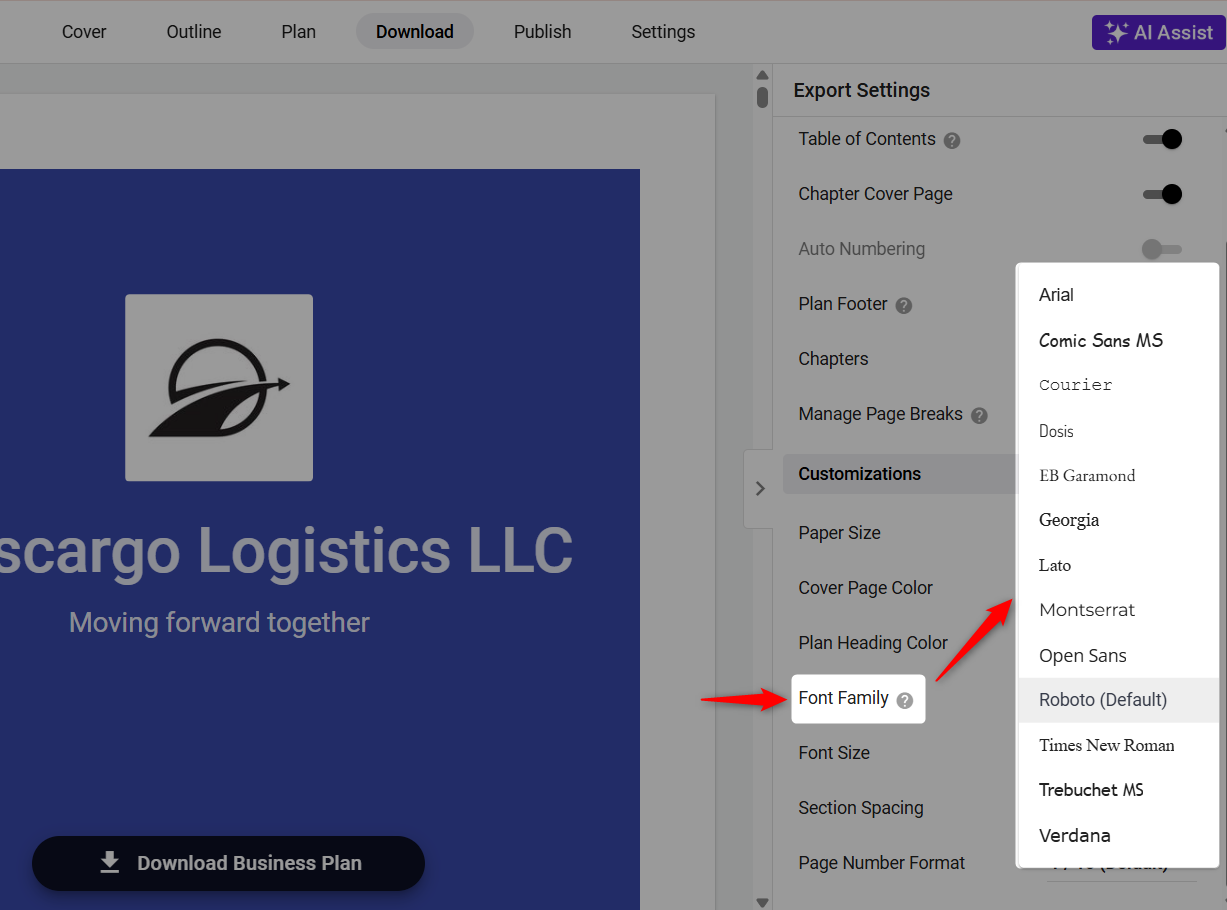Click the Plan Heading Color label
1227x910 pixels.
pyautogui.click(x=873, y=643)
